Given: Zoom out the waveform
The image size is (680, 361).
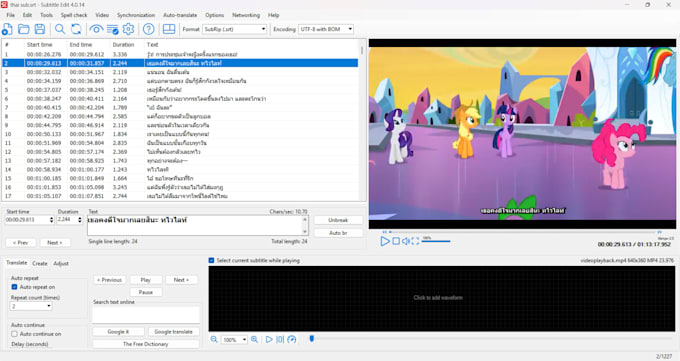Looking at the screenshot, I should click(x=214, y=339).
